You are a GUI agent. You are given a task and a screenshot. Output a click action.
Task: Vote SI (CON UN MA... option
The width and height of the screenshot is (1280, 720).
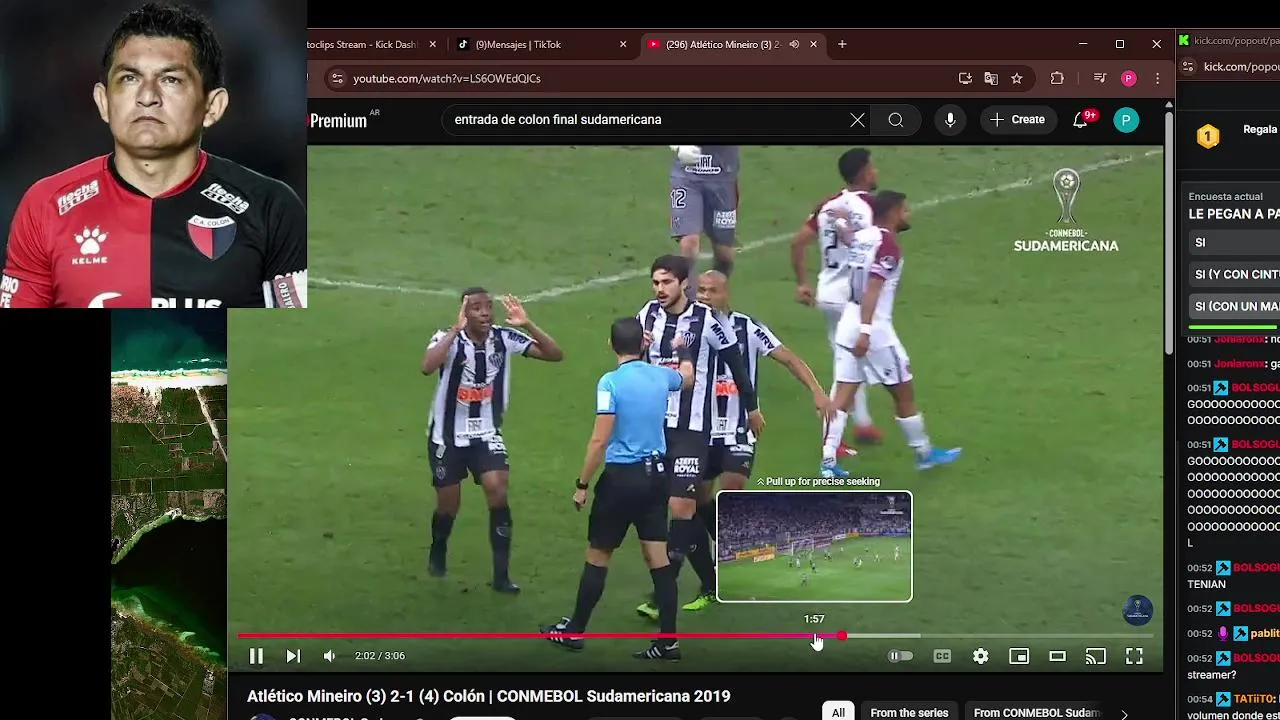(1234, 307)
